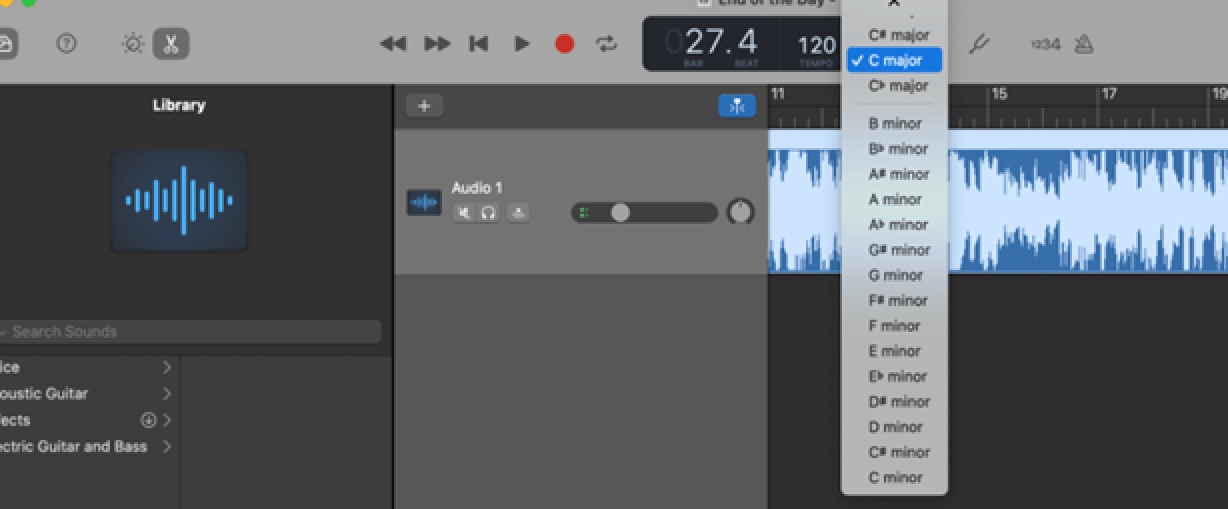The image size is (1228, 509).
Task: Click the blue Catch Playhead button
Action: pos(737,106)
